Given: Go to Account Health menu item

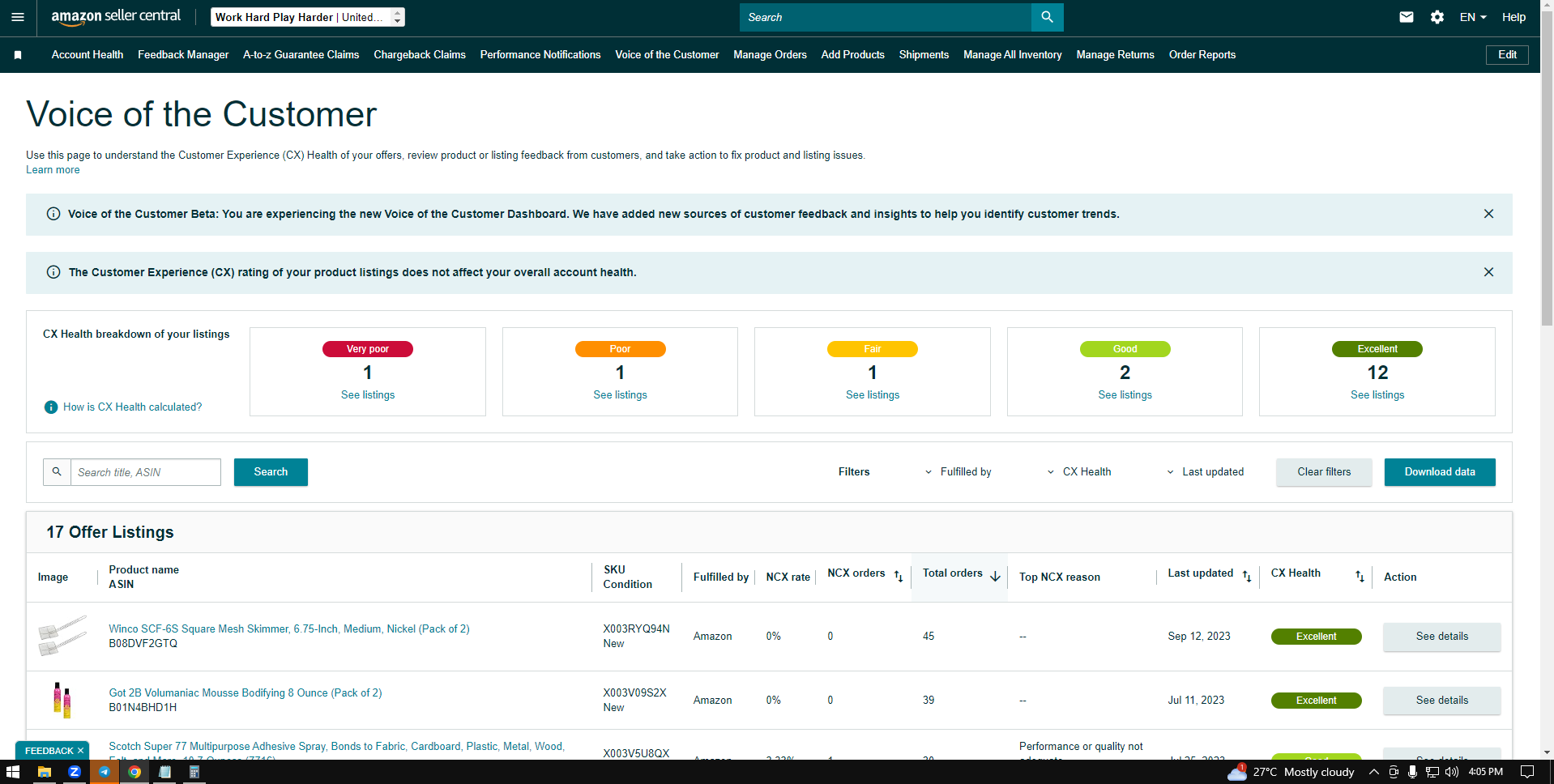Looking at the screenshot, I should [x=88, y=55].
